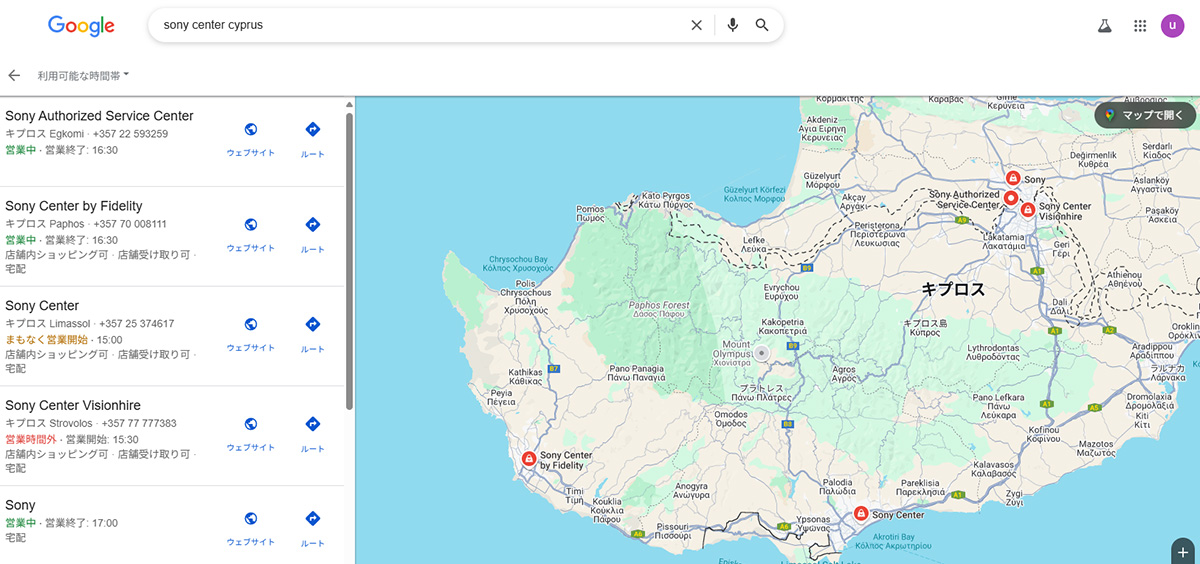Image resolution: width=1200 pixels, height=564 pixels.
Task: Click the Sony Center Visionhire map pin
Action: point(1028,209)
